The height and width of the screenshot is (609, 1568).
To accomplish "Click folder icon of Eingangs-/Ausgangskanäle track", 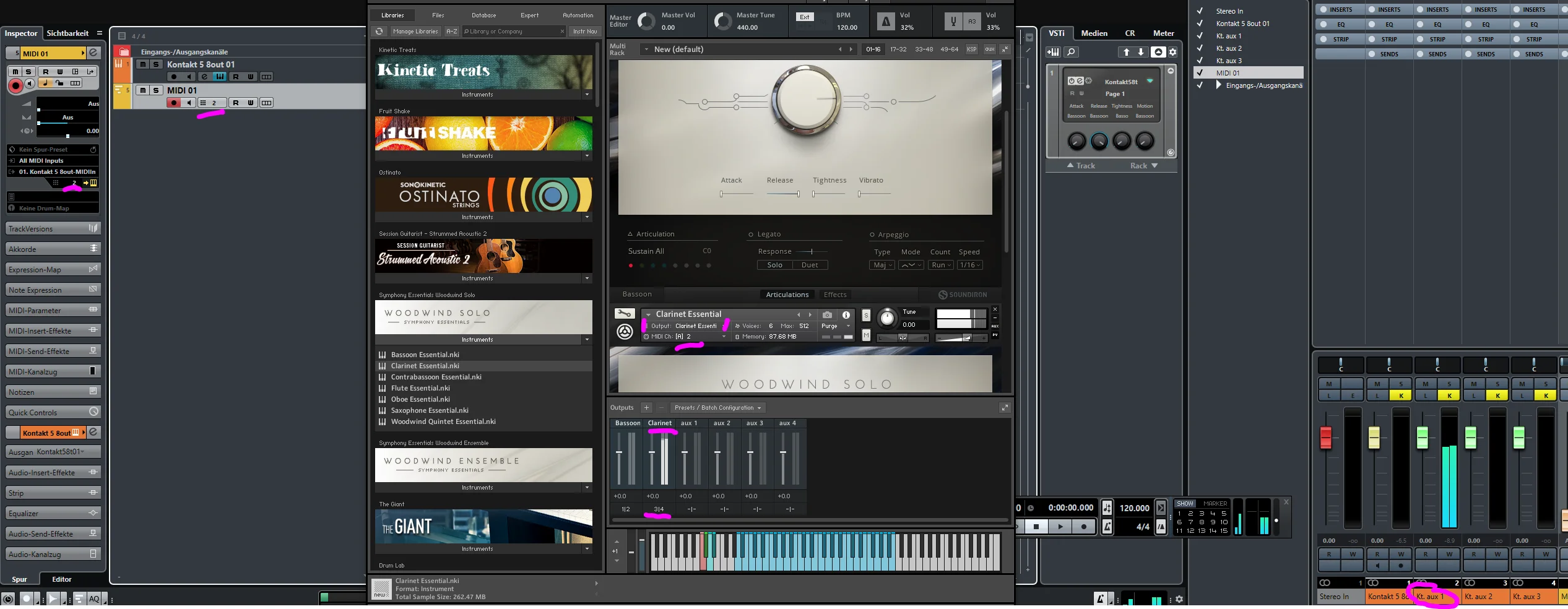I will pyautogui.click(x=124, y=52).
